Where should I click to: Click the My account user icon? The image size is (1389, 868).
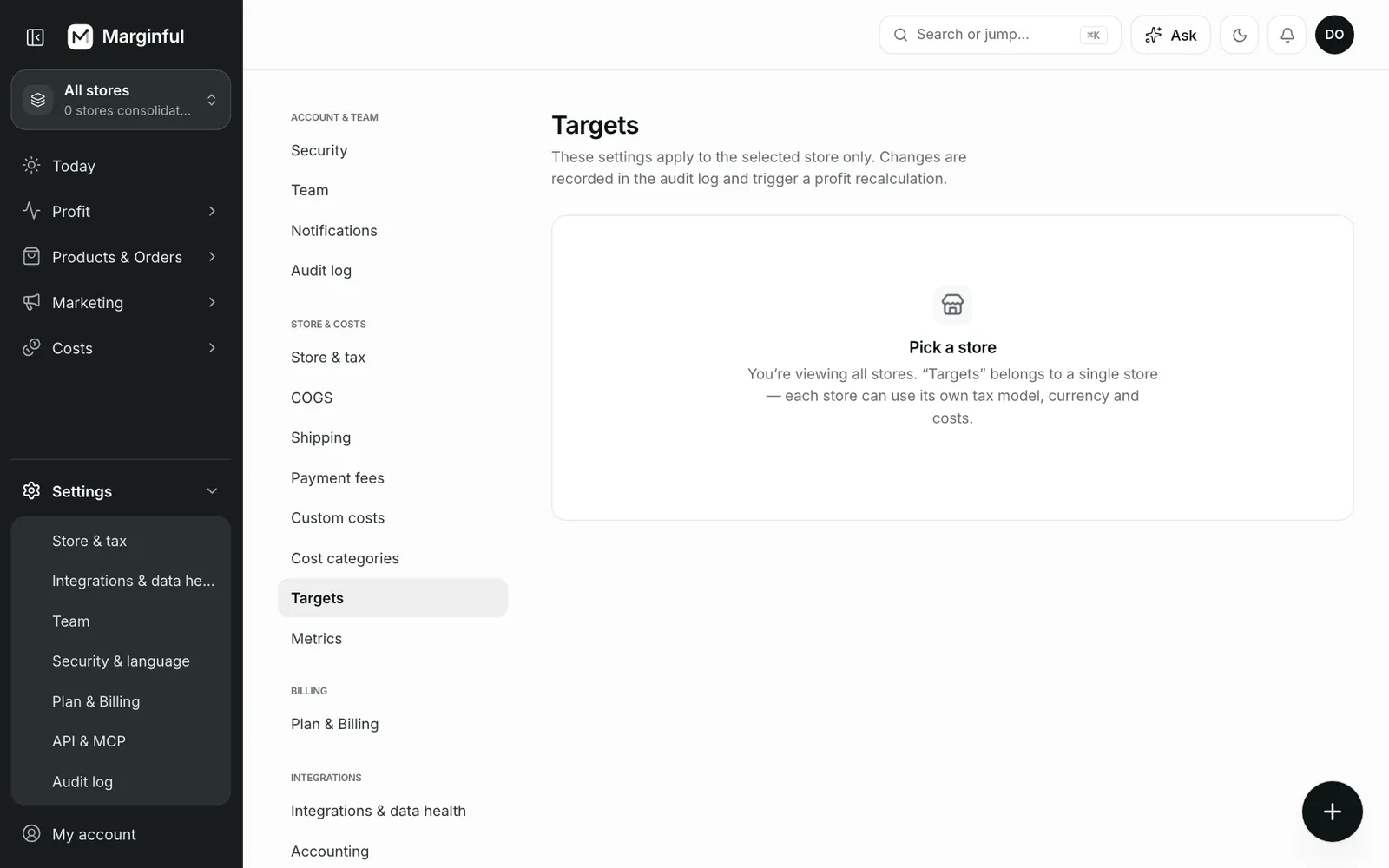(x=31, y=833)
